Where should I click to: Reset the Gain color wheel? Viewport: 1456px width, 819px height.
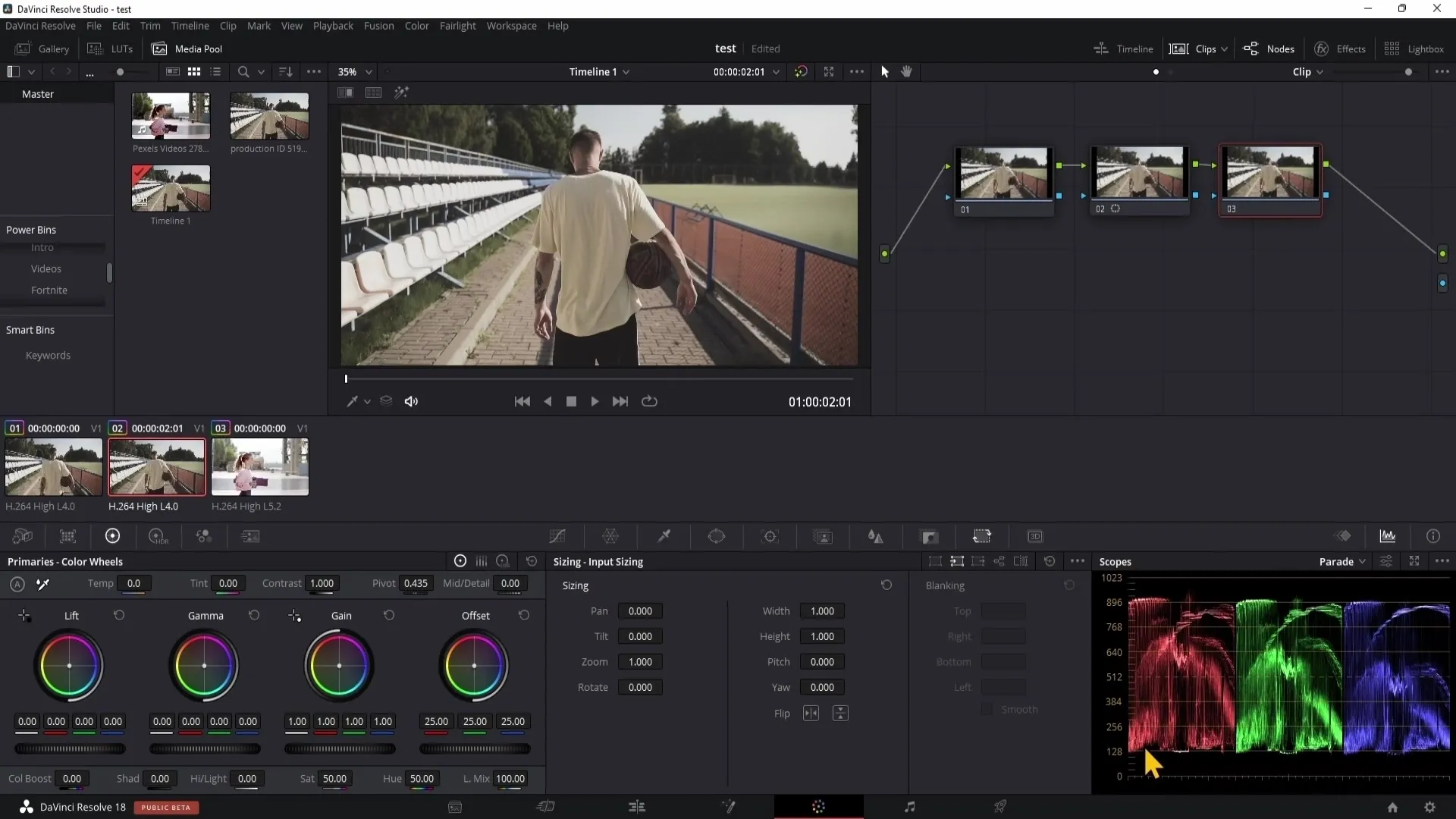tap(389, 616)
